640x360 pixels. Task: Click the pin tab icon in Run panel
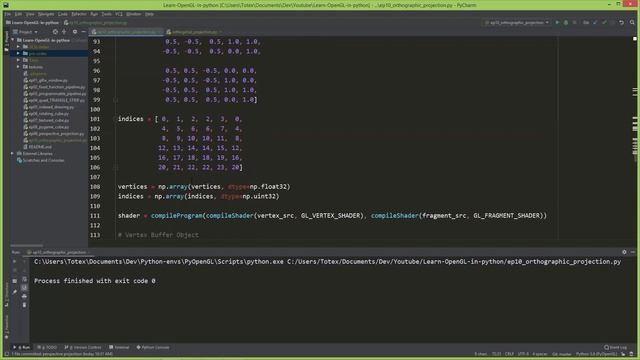pos(15,291)
